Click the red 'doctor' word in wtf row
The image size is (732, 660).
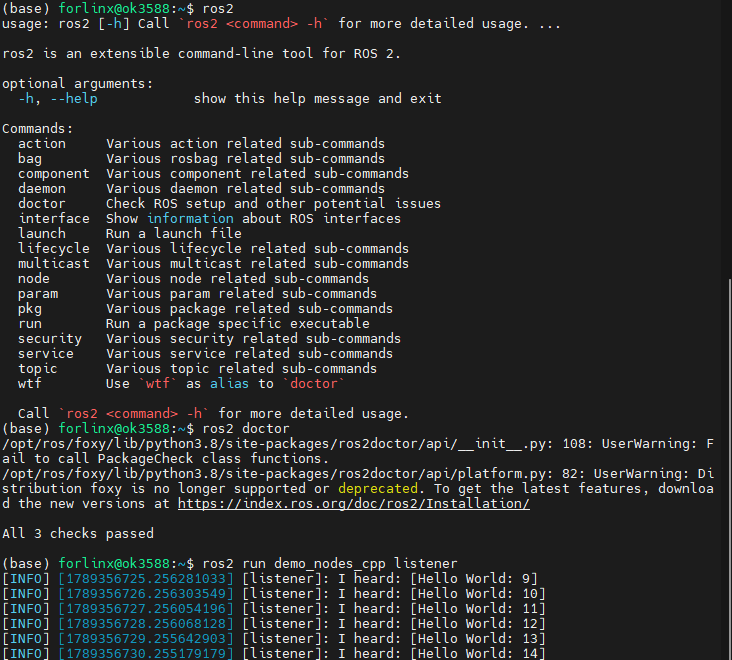tap(314, 384)
